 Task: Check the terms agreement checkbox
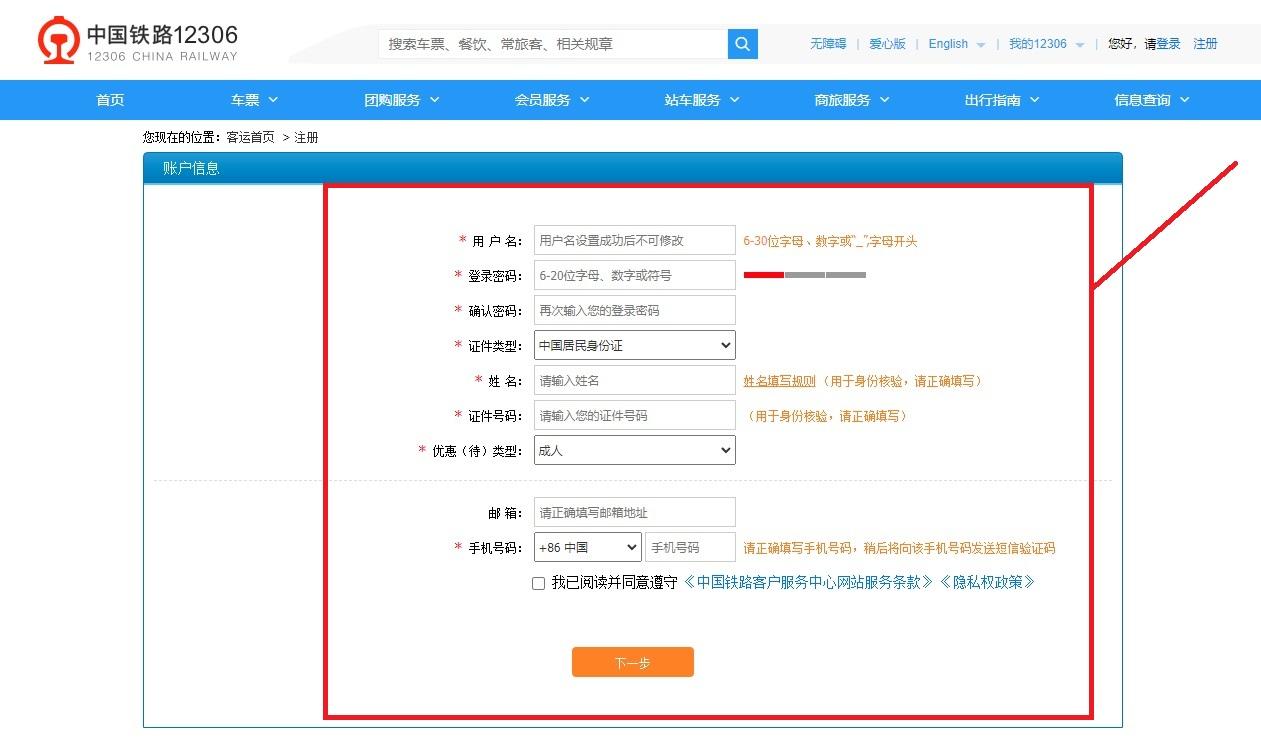coord(538,583)
